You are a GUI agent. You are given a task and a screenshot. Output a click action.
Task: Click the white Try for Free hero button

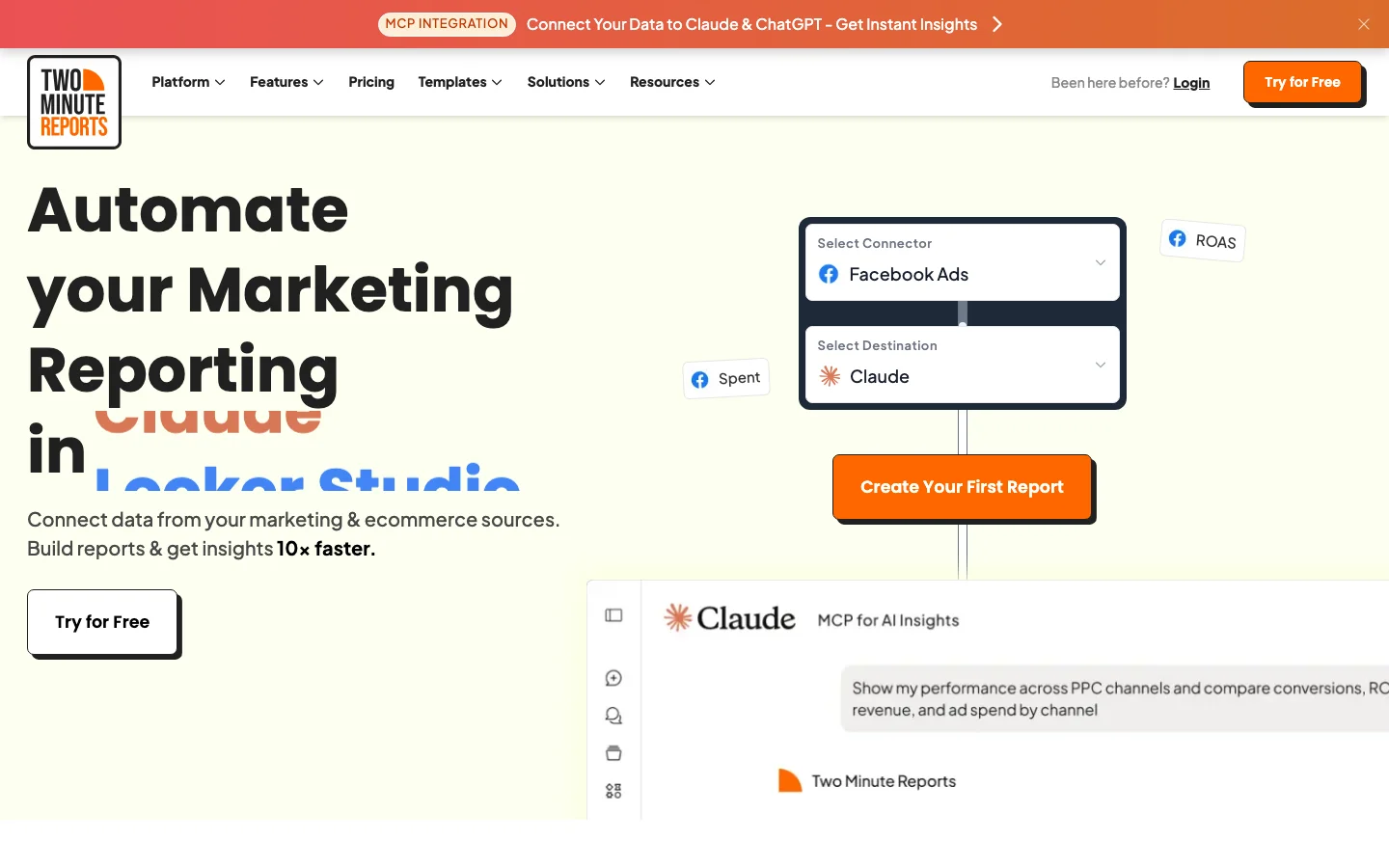click(x=102, y=622)
